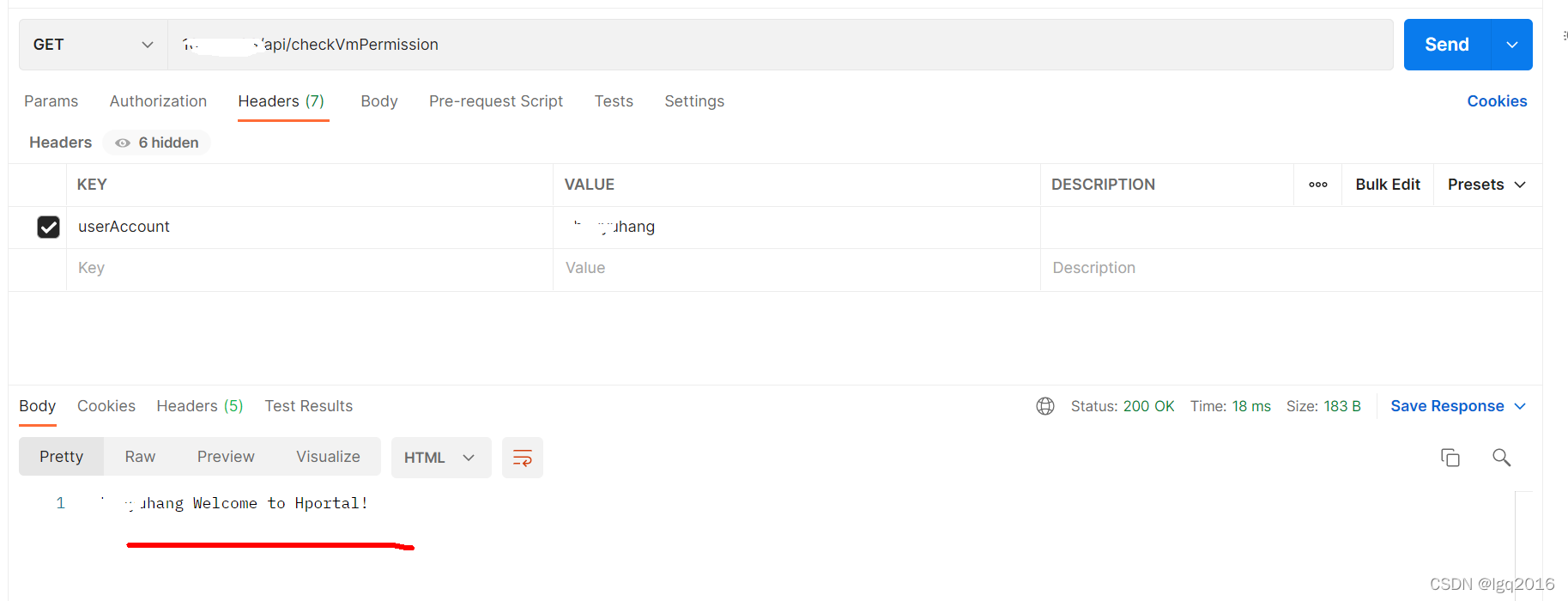Open the Cookies link
Screen dimensions: 1568x601
click(x=1496, y=101)
